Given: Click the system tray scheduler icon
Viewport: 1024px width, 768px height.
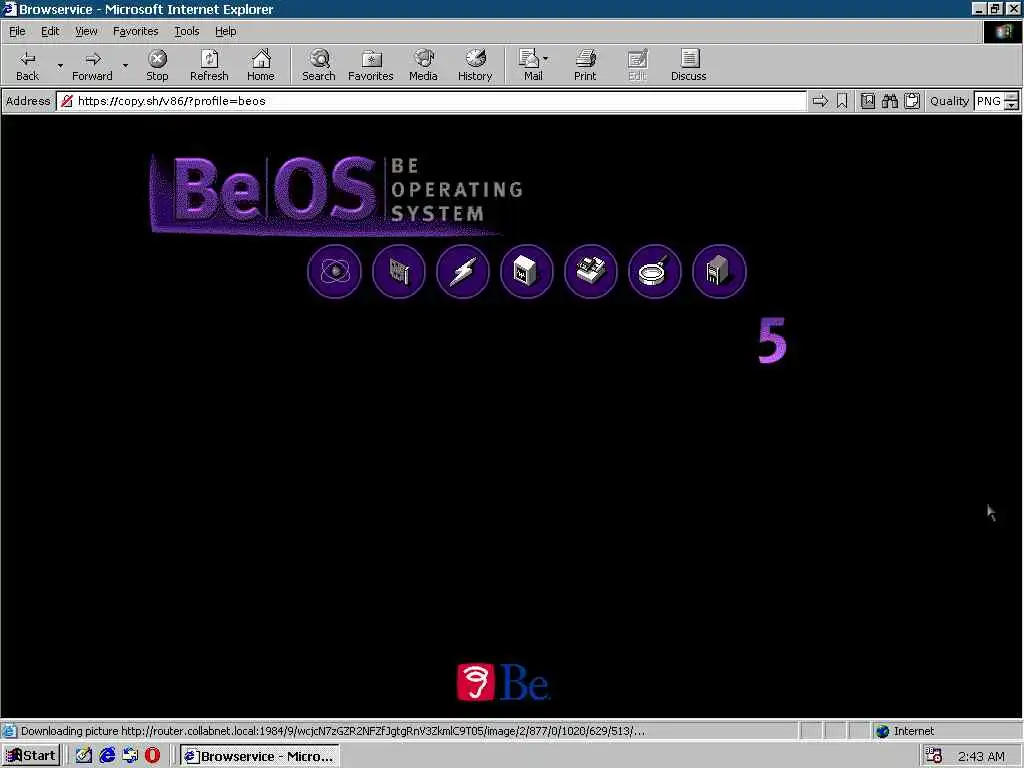Looking at the screenshot, I should pos(934,756).
